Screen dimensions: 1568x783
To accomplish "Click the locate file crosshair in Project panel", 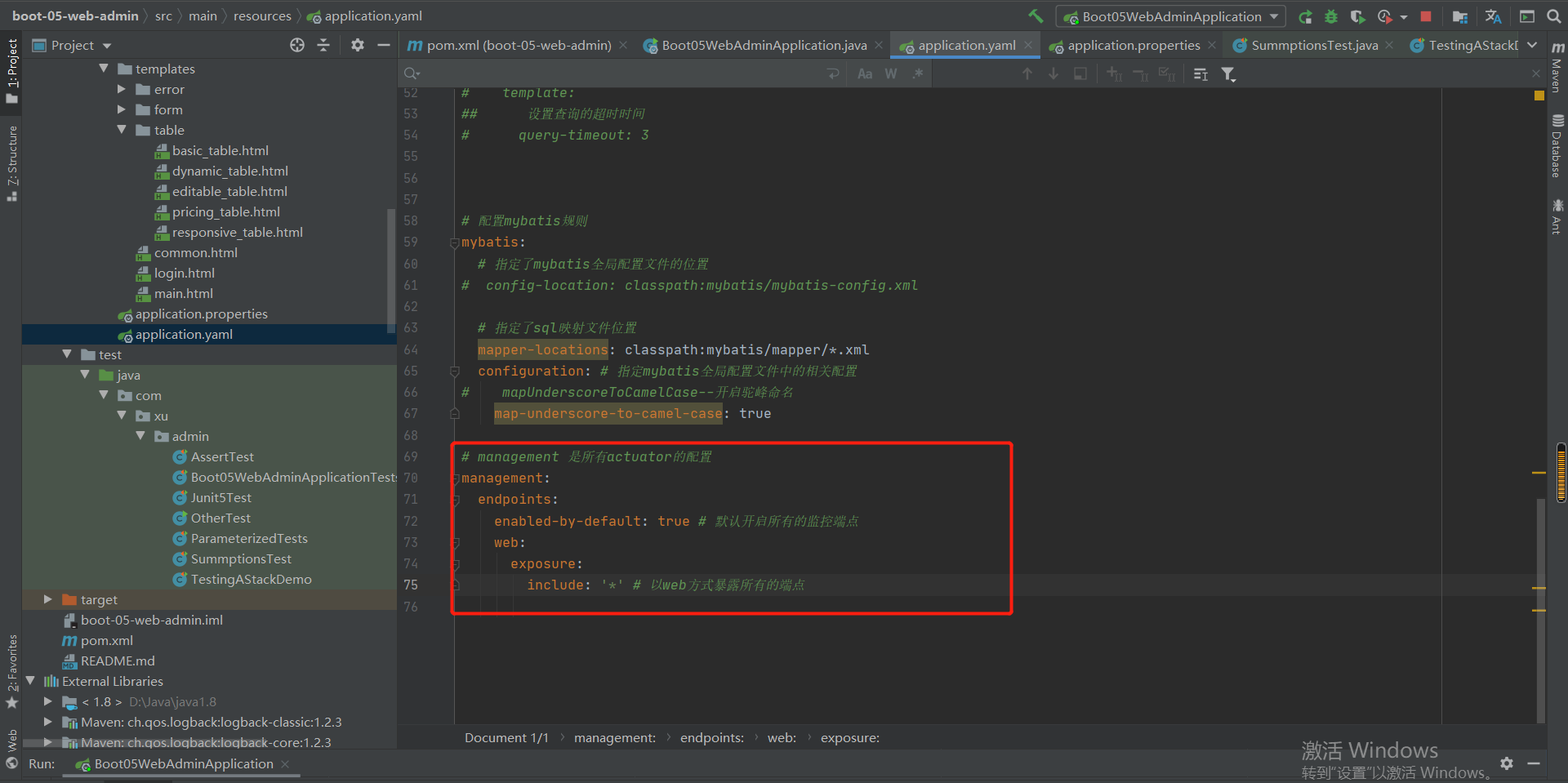I will [297, 46].
